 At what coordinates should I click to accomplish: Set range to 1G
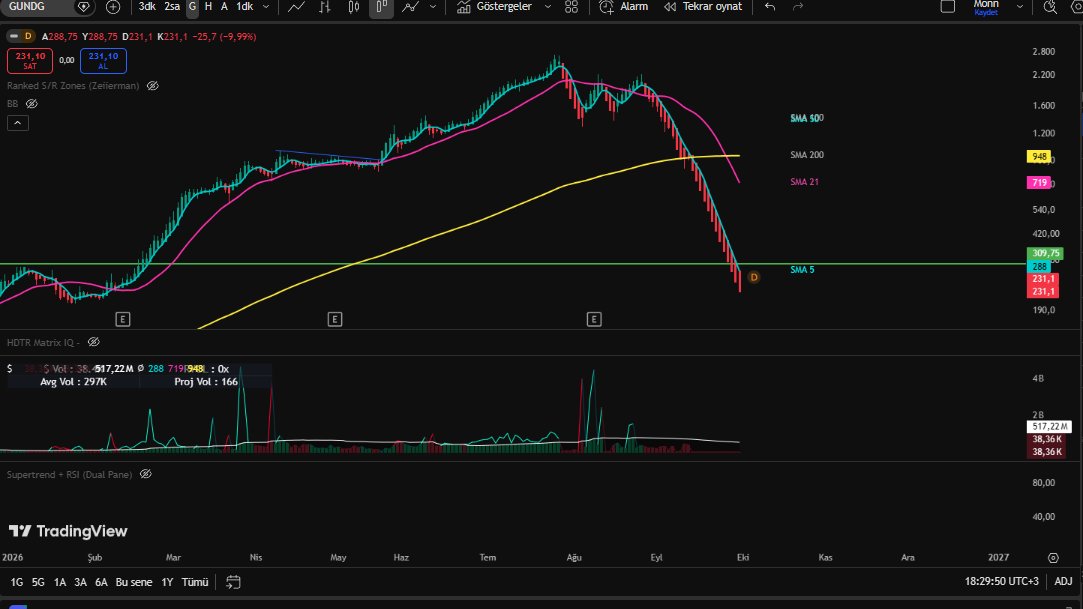pyautogui.click(x=17, y=582)
